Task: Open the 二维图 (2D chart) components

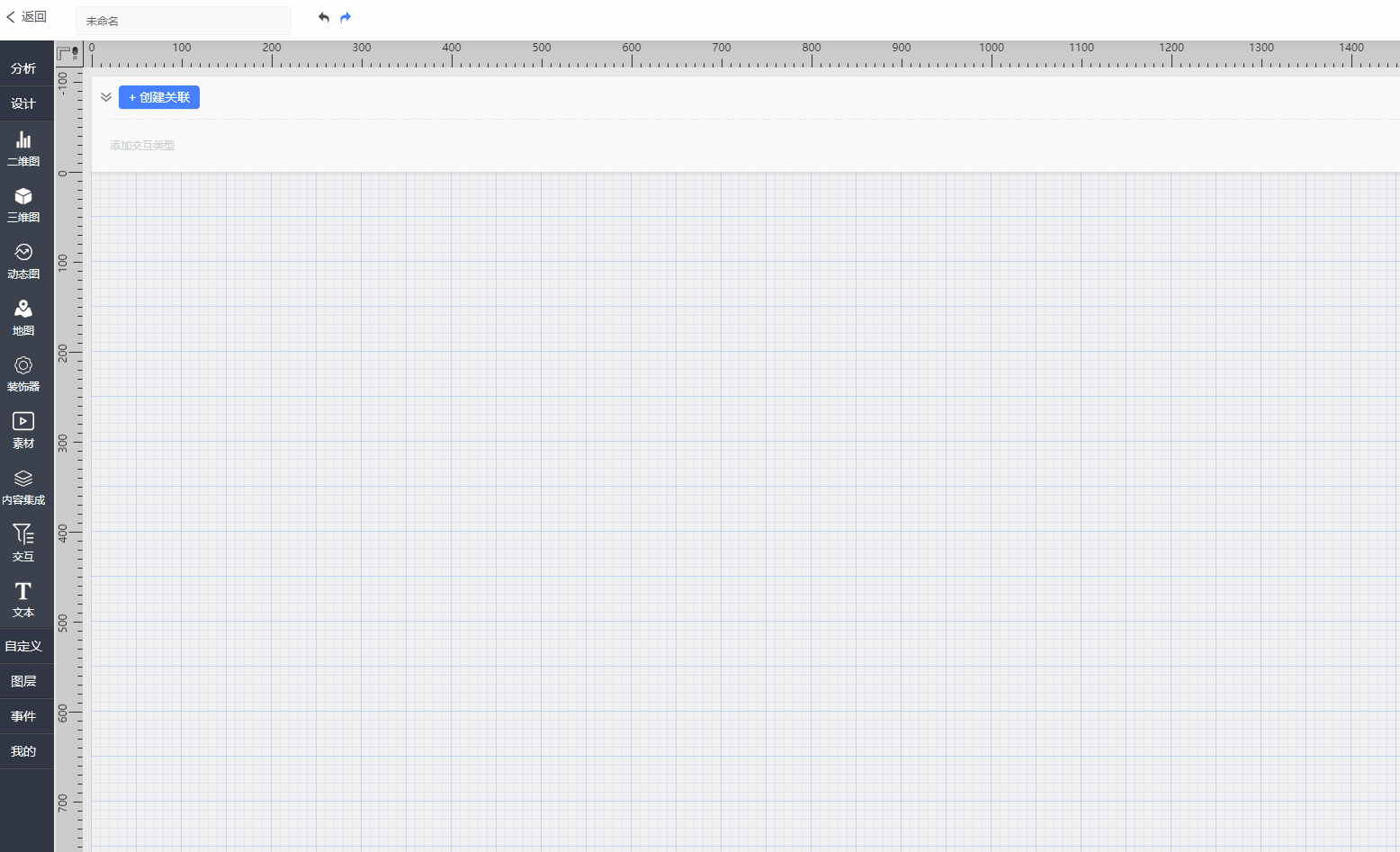Action: 23,148
